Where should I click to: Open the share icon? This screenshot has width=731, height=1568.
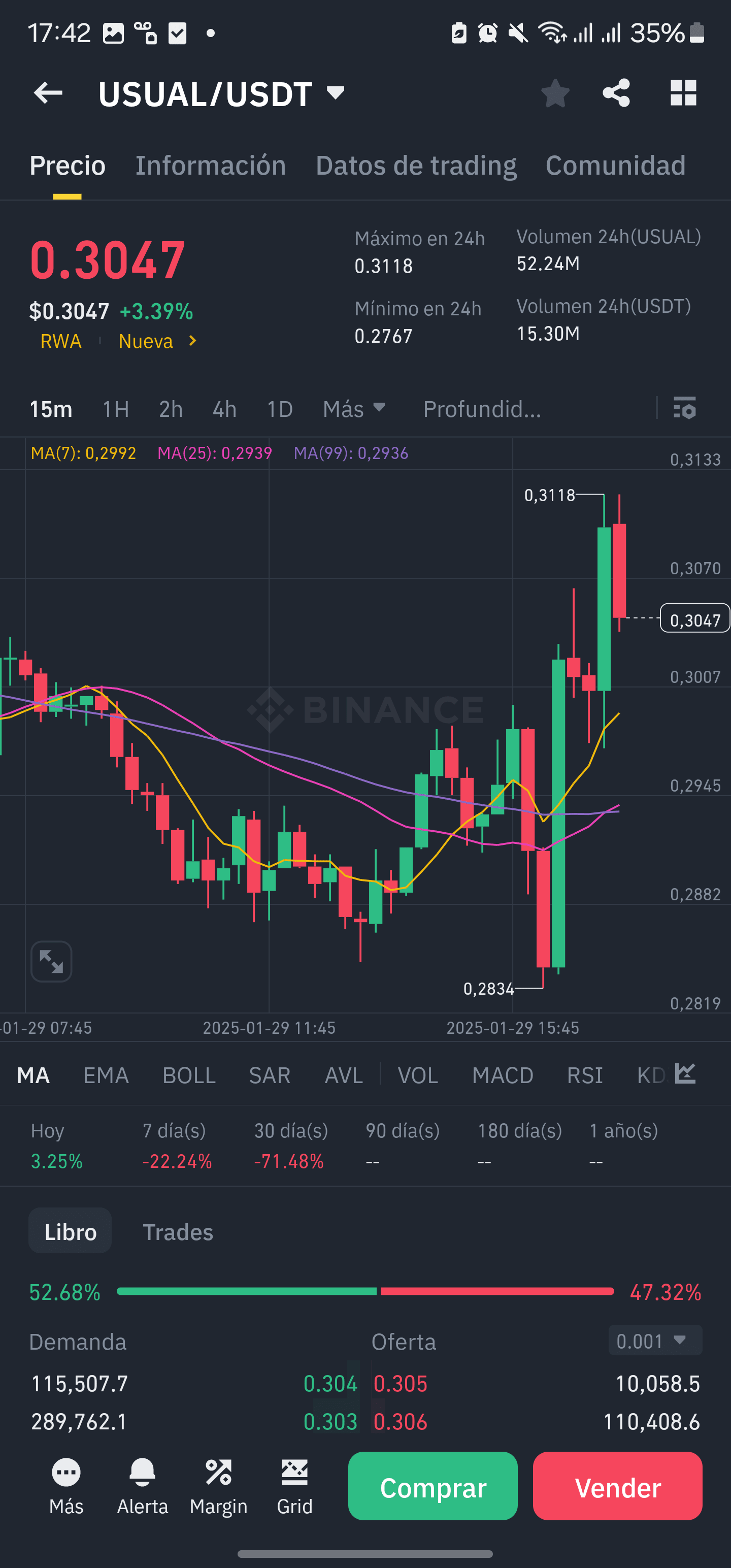tap(616, 93)
